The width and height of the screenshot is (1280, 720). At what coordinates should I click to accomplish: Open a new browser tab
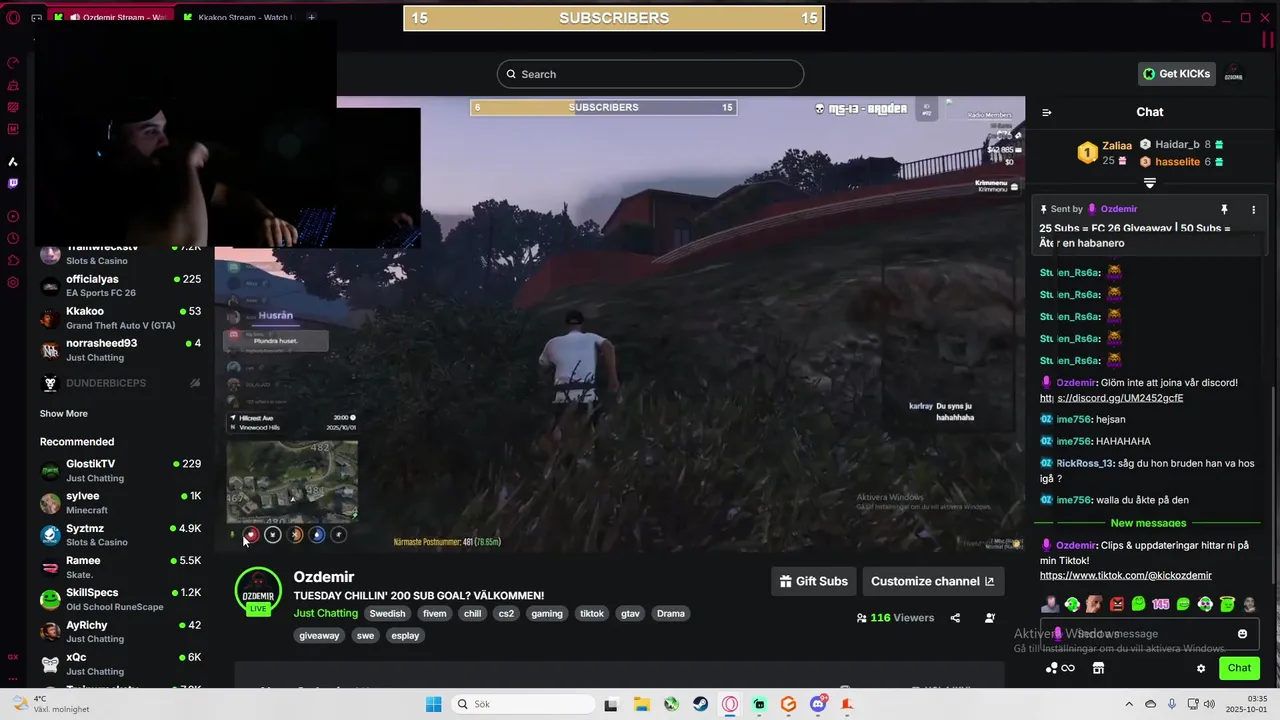pyautogui.click(x=311, y=17)
